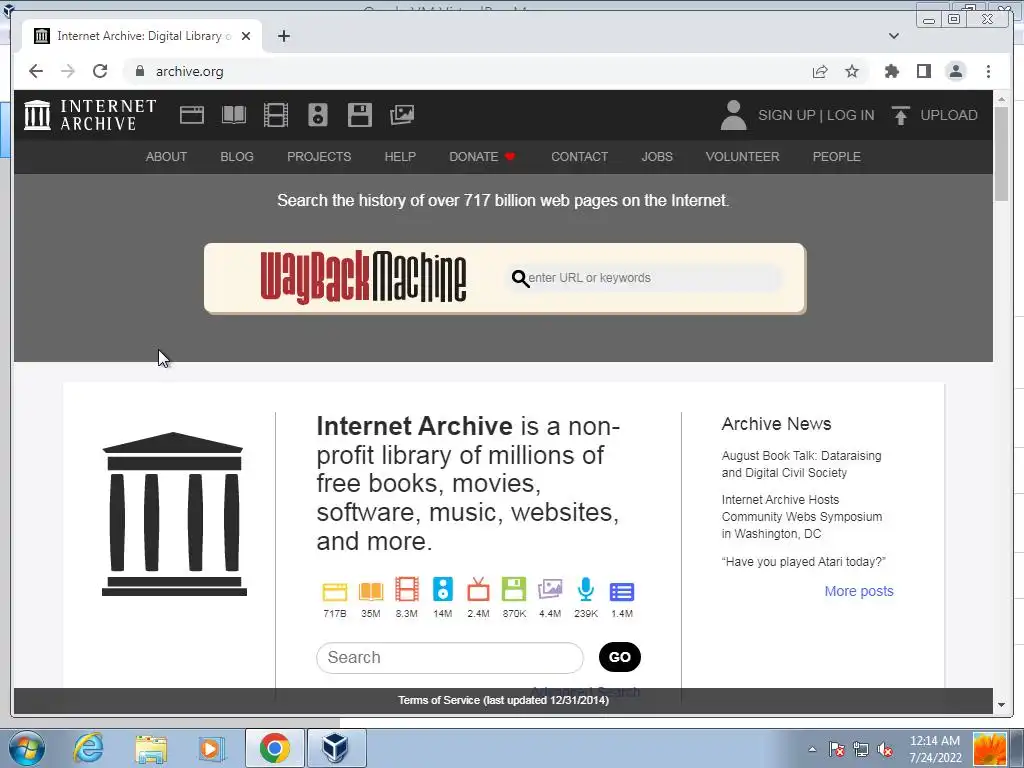Open the Chrome extensions puzzle icon
Screen dimensions: 1024x768
tap(891, 71)
